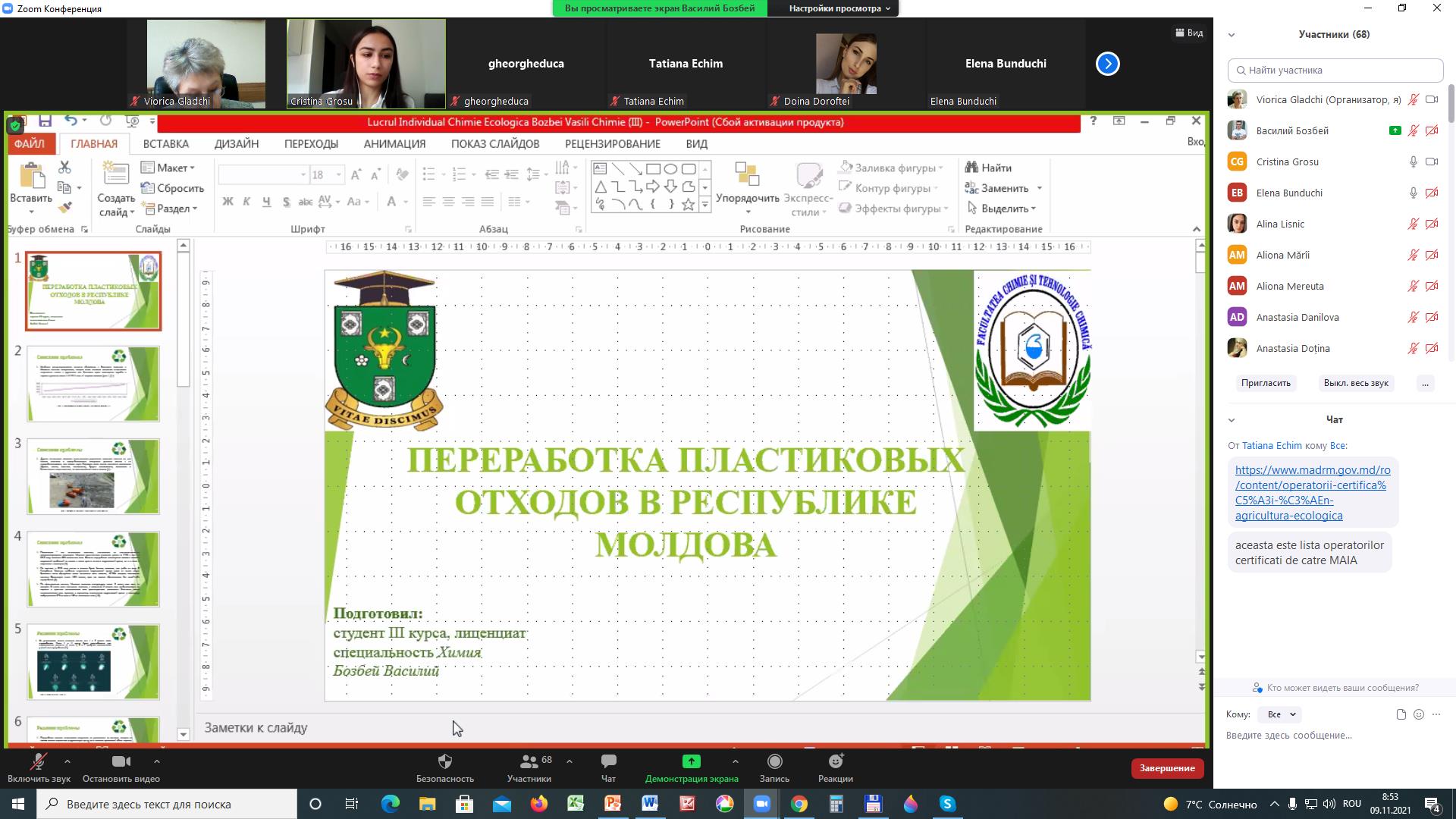This screenshot has height=819, width=1456.
Task: Select the star shape in shapes gallery
Action: [688, 204]
